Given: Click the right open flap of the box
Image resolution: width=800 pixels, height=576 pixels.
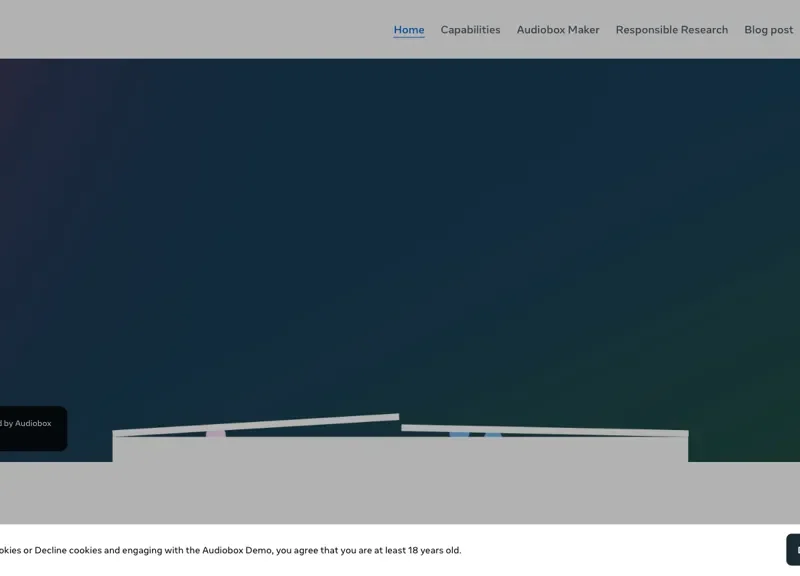Looking at the screenshot, I should (544, 430).
